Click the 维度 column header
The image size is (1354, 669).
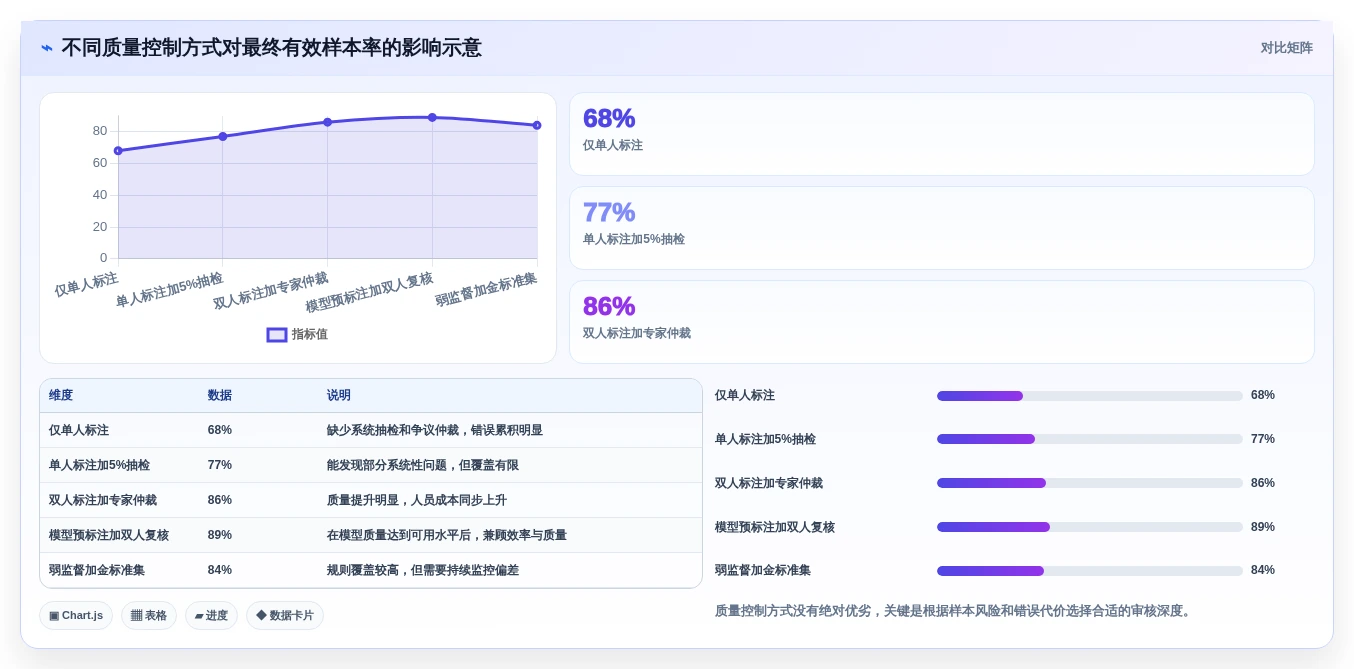[x=61, y=396]
